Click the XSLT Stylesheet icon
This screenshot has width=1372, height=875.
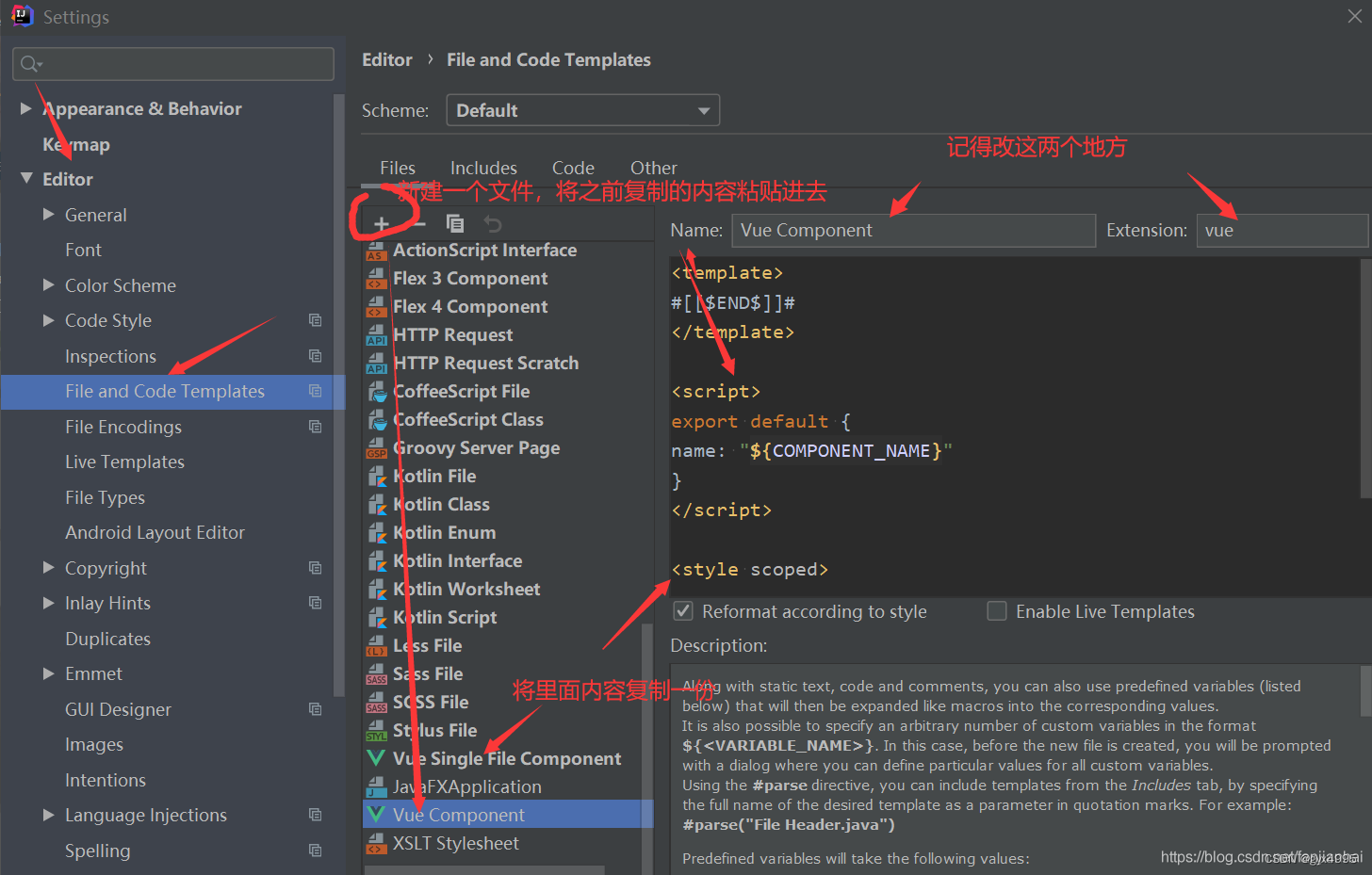377,843
